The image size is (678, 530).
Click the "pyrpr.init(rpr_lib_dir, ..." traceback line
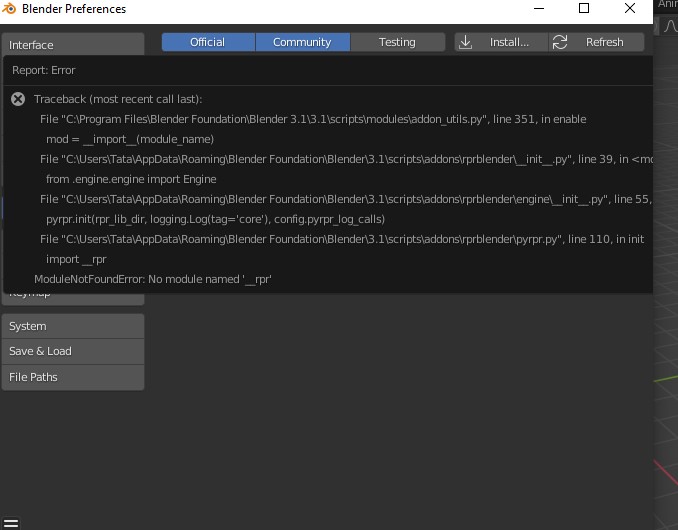coord(215,219)
